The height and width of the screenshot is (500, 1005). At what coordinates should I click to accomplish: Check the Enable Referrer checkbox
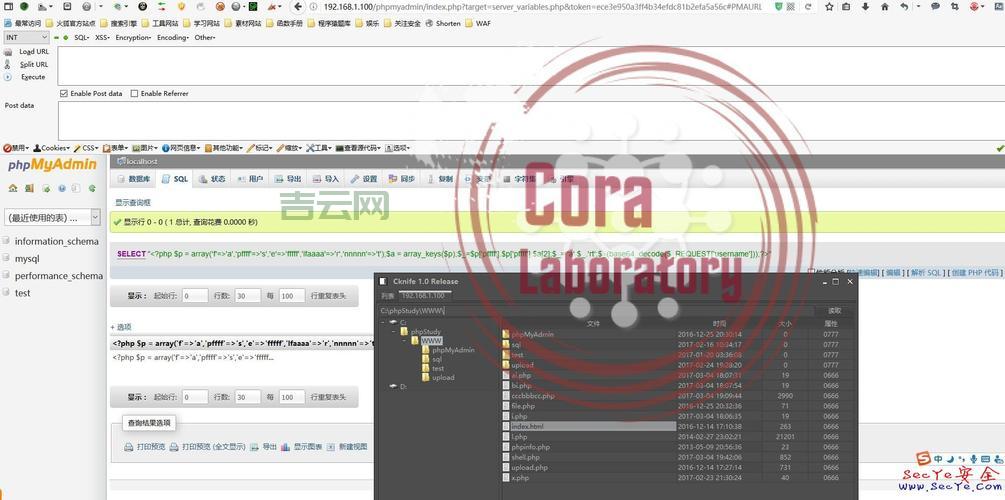pyautogui.click(x=134, y=94)
